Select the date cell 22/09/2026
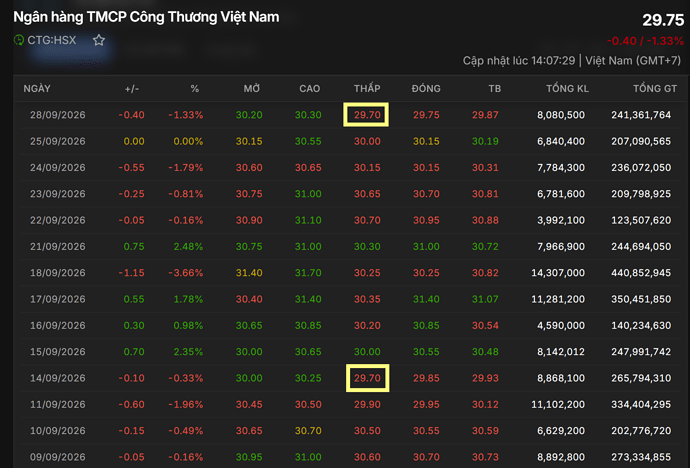Screen dimensions: 690x468 58,220
